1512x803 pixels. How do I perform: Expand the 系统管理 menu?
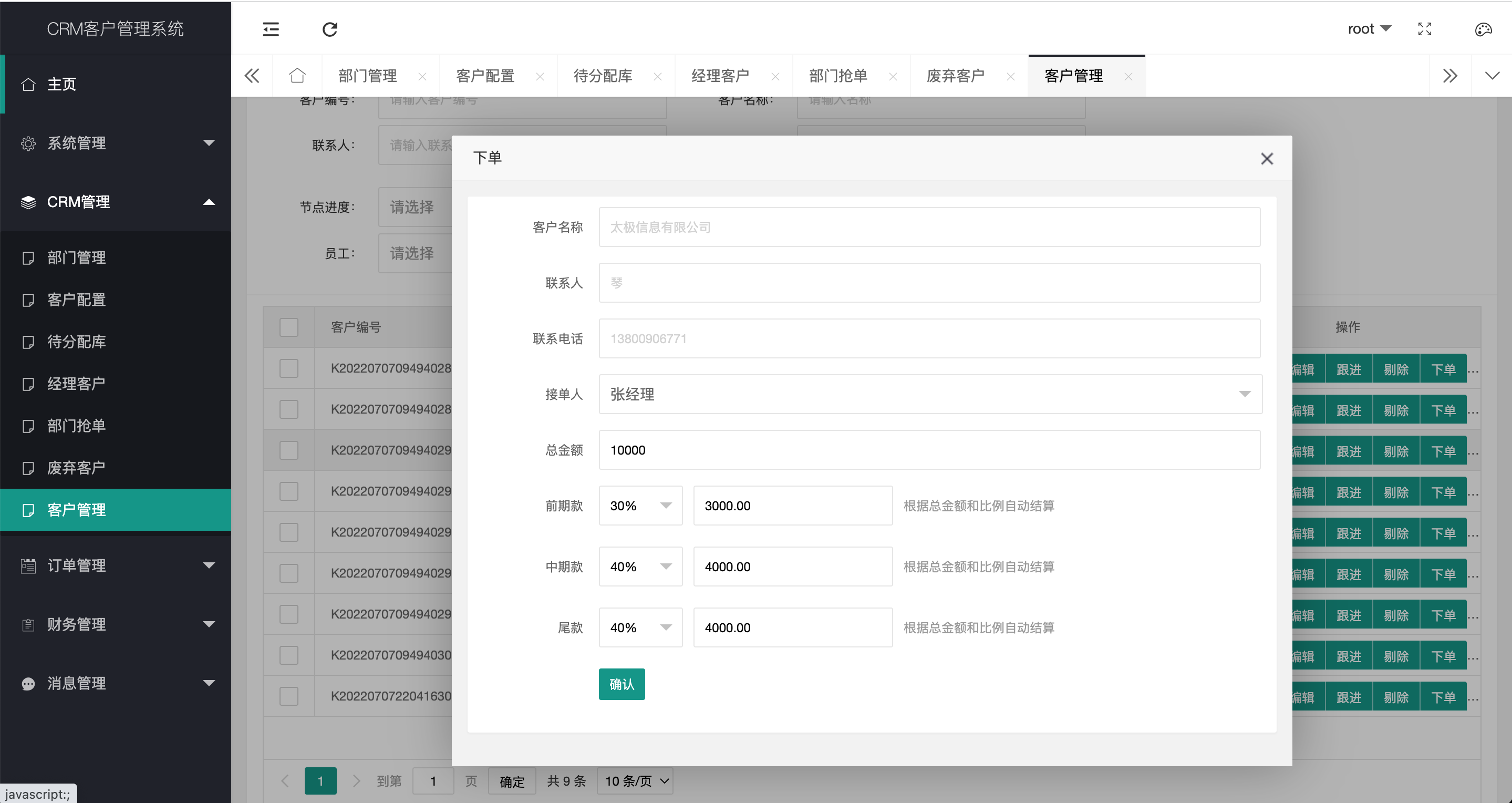click(x=209, y=142)
